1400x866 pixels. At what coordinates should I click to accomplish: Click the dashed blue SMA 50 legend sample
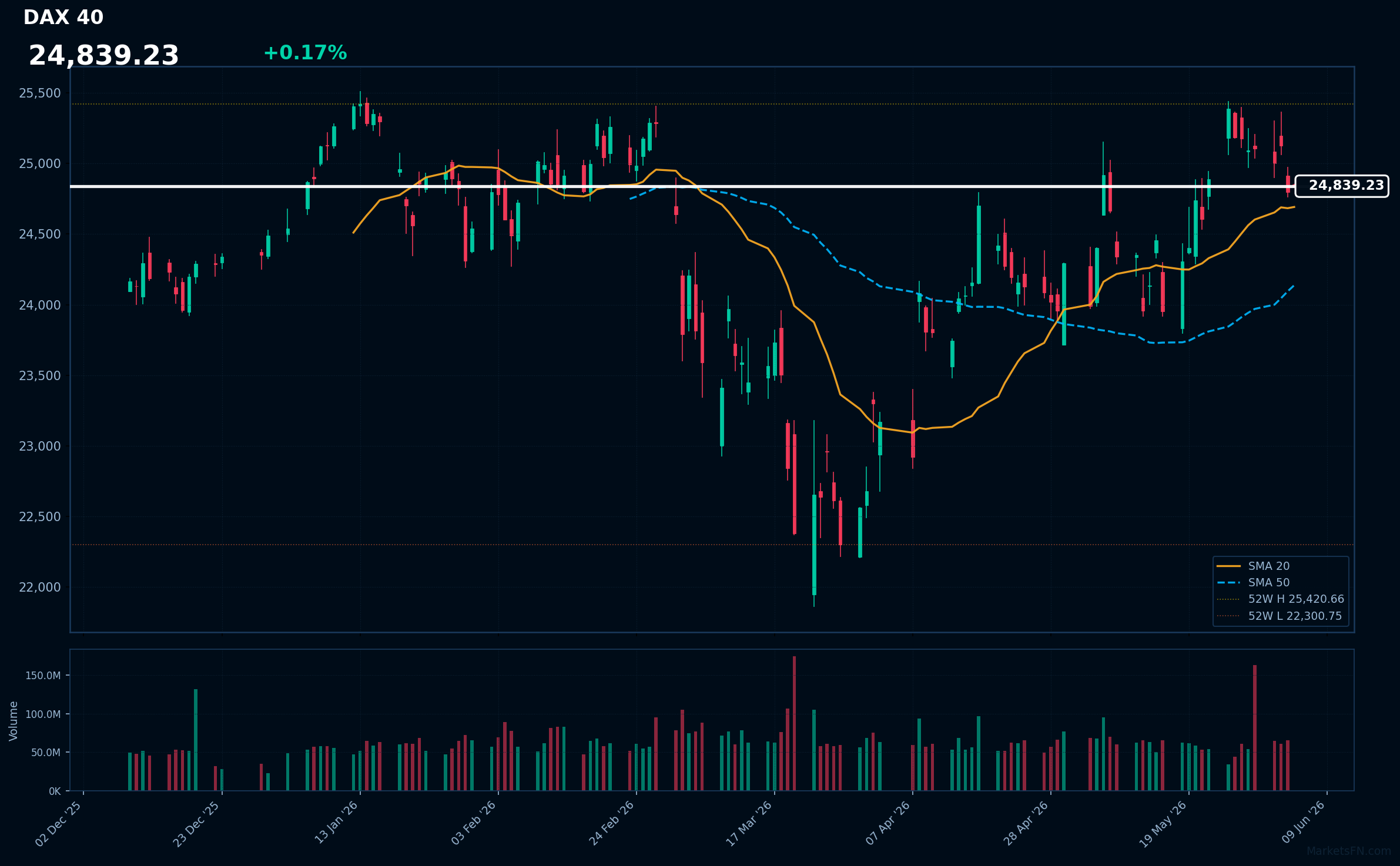click(x=1228, y=583)
